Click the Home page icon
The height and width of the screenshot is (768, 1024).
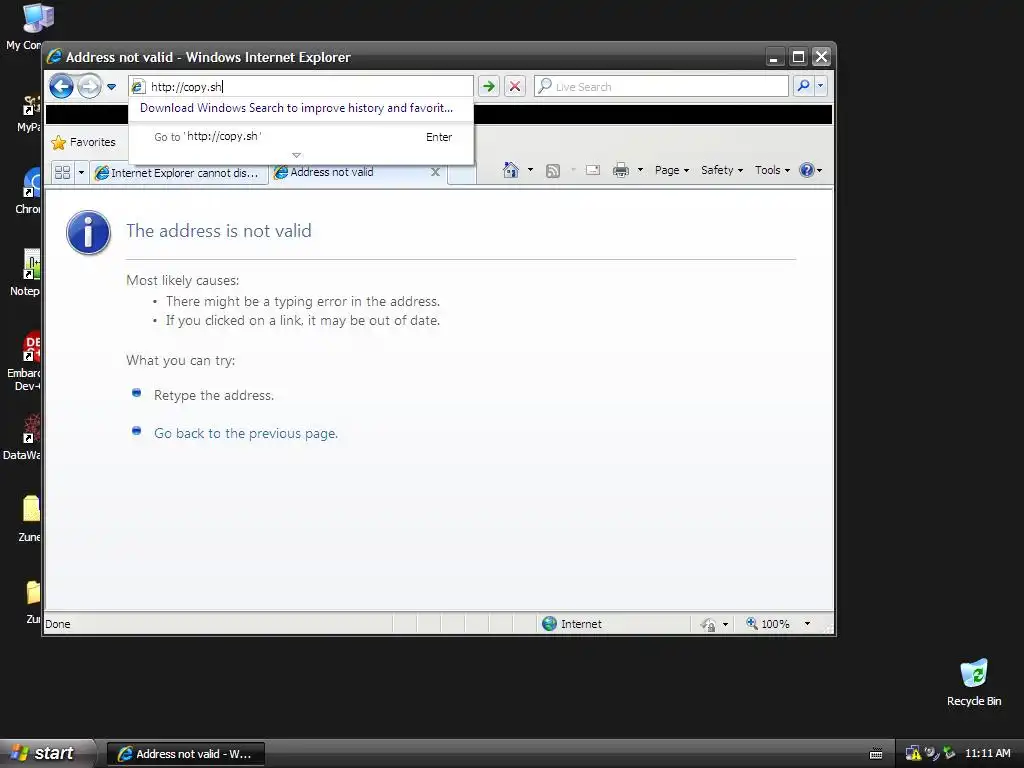[511, 170]
